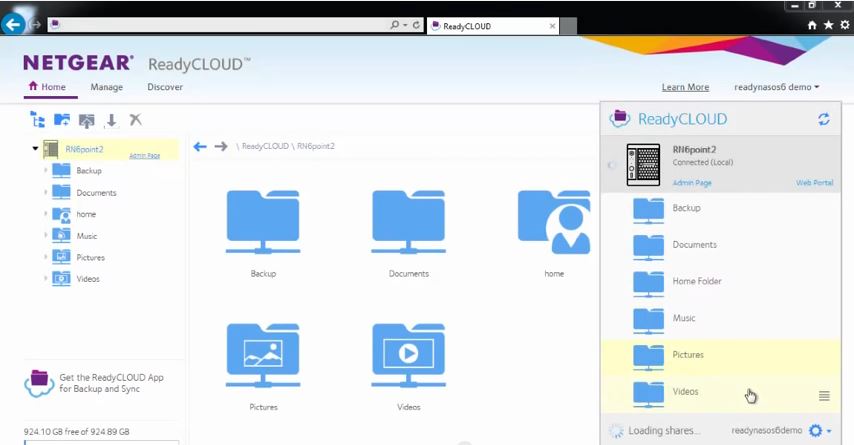Switch to the Discover tab
Viewport: 854px width, 445px height.
(x=165, y=87)
